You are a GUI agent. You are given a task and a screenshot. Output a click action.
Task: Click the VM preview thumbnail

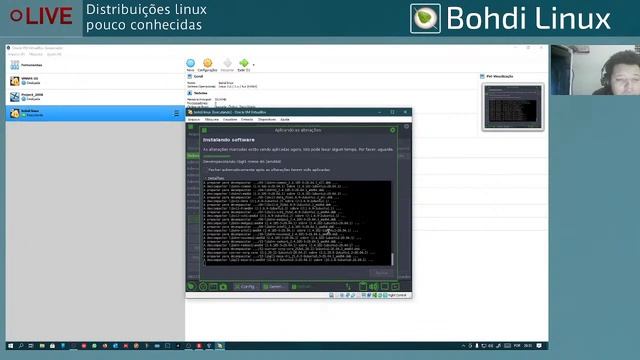click(513, 107)
